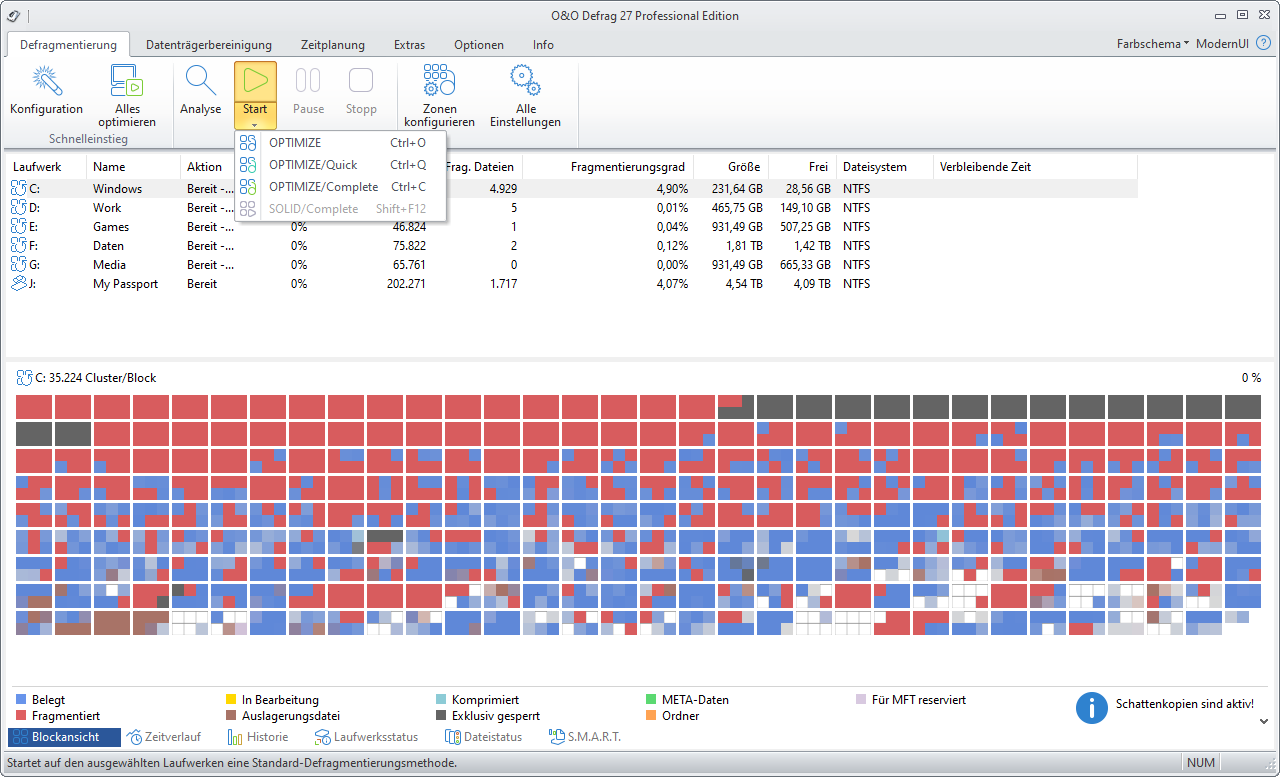The image size is (1280, 777).
Task: Click the Daten drive name
Action: click(x=109, y=245)
